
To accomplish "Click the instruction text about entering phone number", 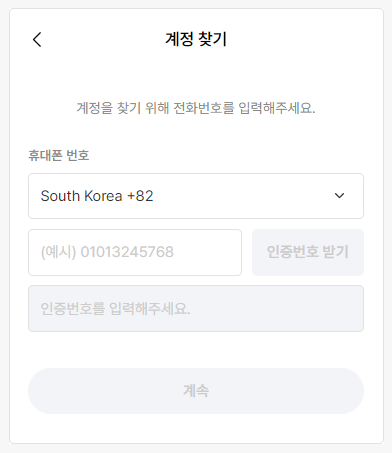I will [x=196, y=108].
